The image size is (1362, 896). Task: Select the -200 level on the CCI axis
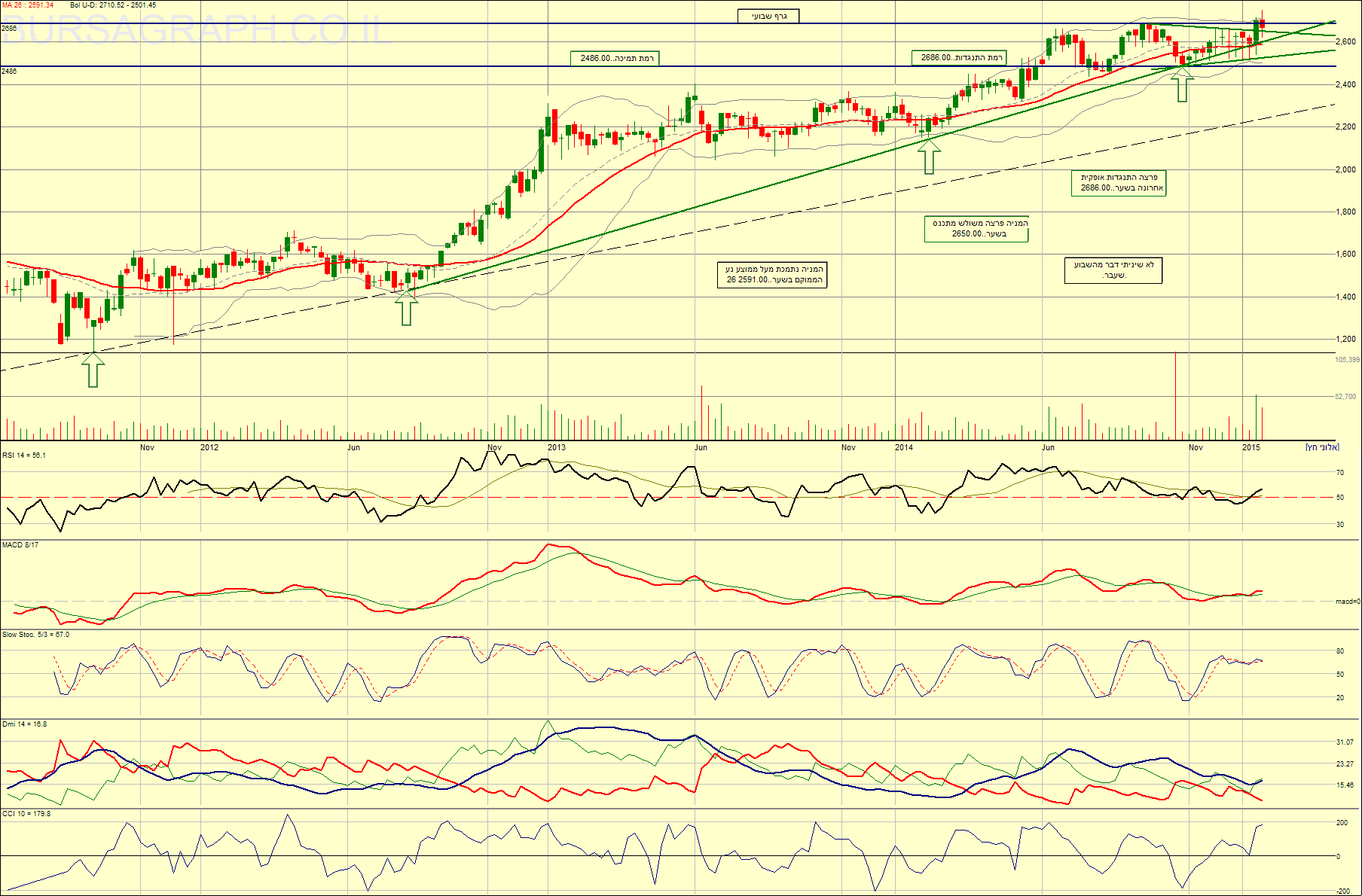tap(1342, 891)
